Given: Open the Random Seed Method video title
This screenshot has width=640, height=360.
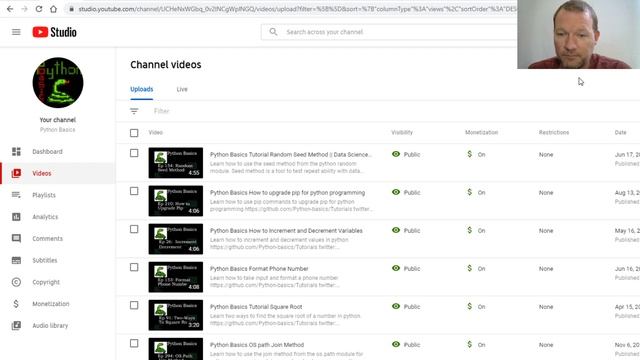Looking at the screenshot, I should point(291,154).
